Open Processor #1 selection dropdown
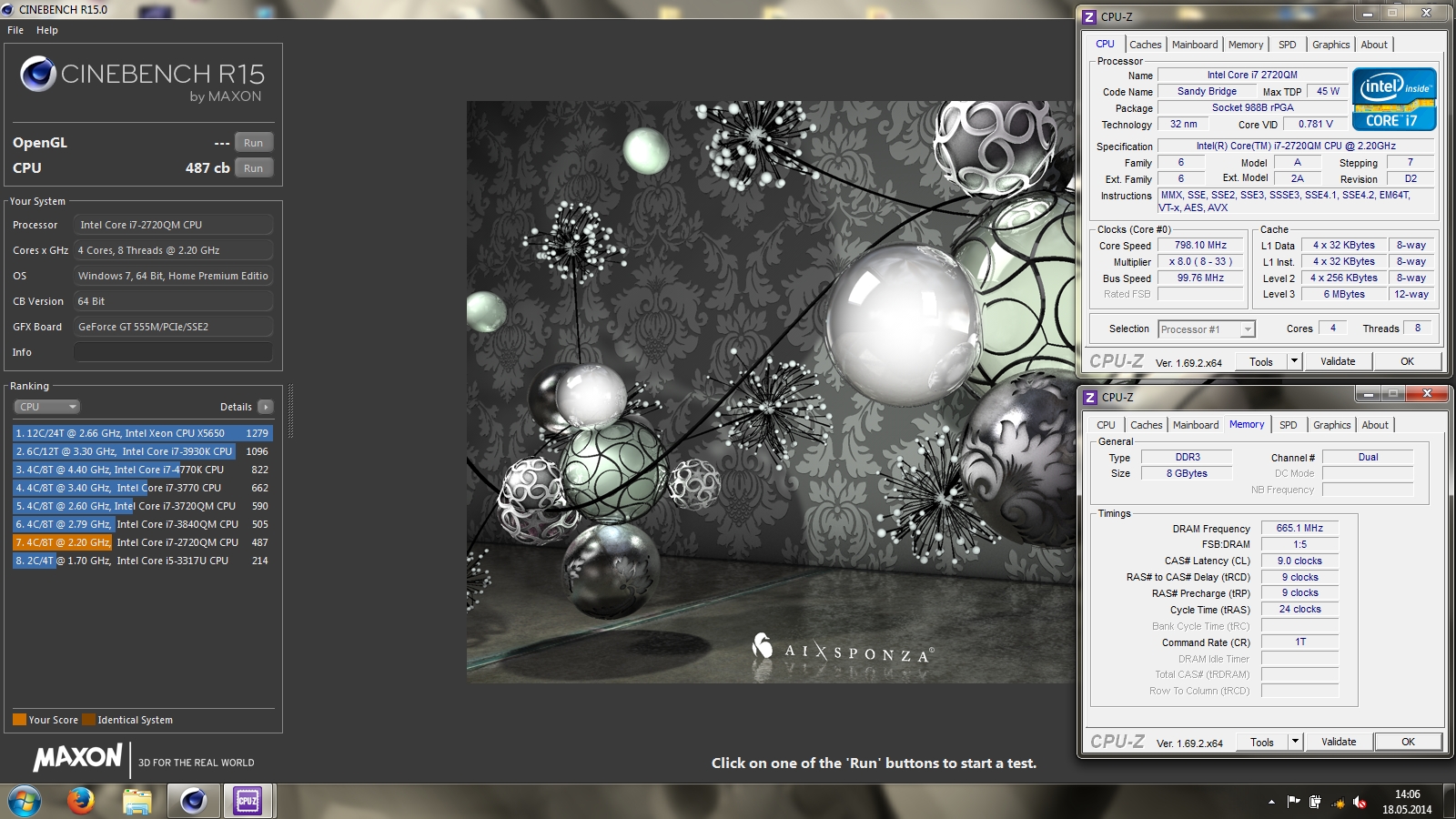1456x819 pixels. pyautogui.click(x=1207, y=329)
